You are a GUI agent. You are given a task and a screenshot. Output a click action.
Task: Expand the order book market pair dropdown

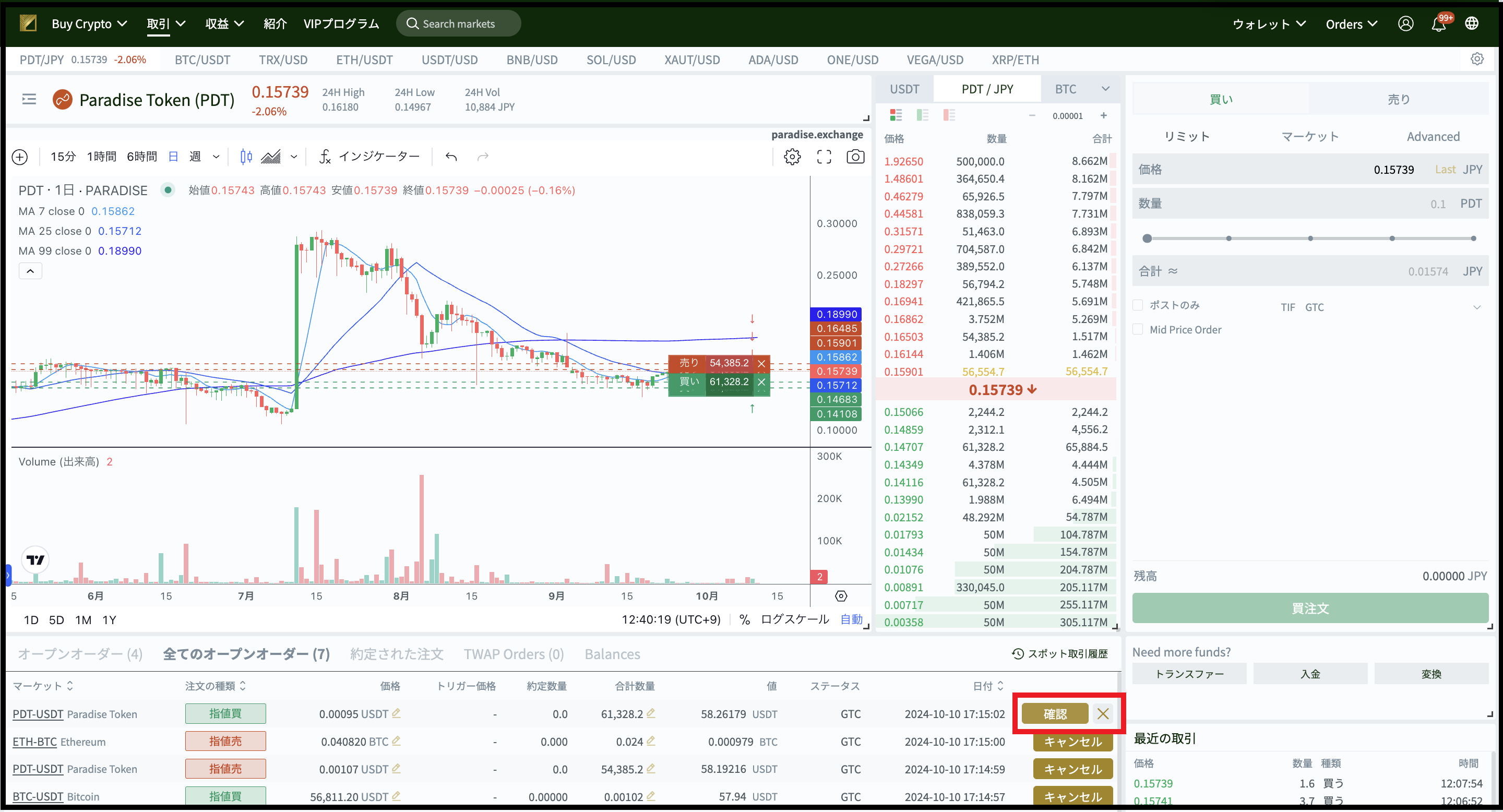(x=1105, y=89)
